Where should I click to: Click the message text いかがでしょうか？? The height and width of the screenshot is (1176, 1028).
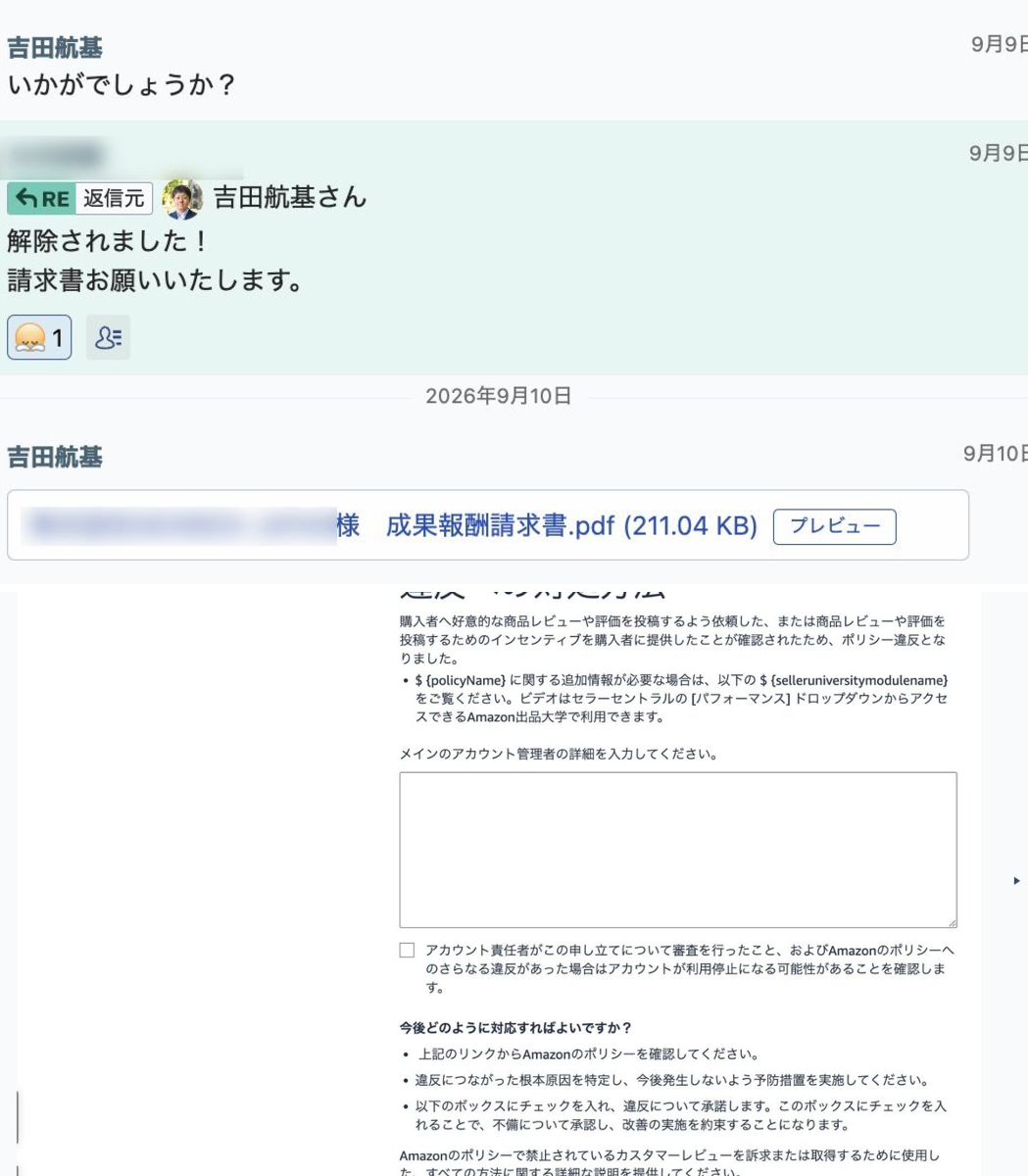[x=122, y=84]
